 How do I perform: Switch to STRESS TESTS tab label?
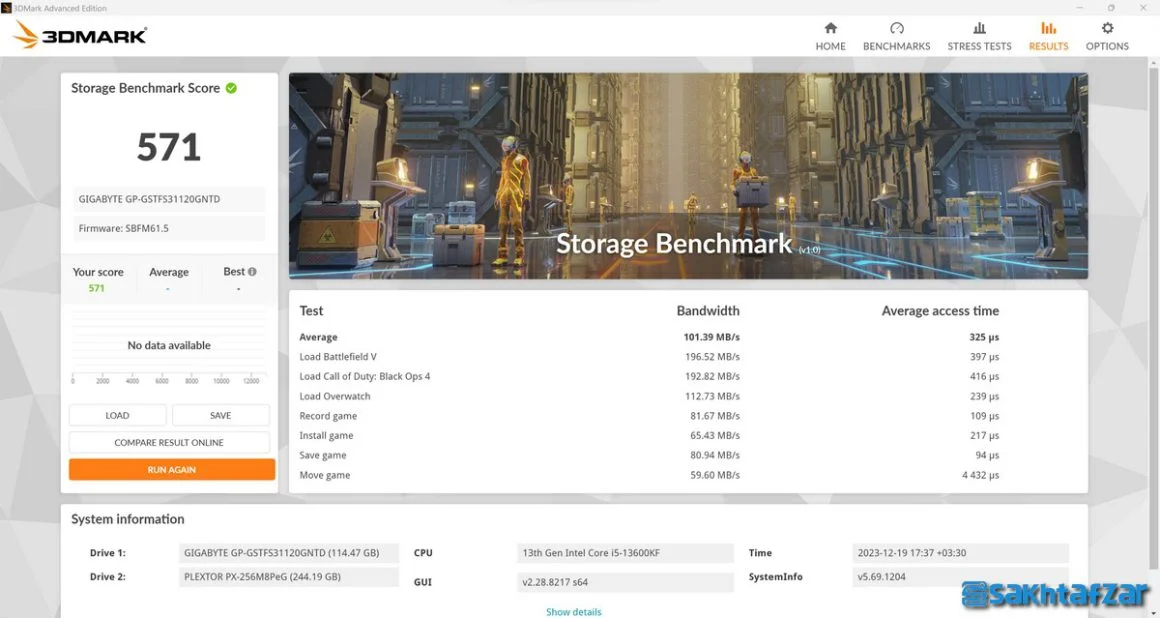(979, 46)
